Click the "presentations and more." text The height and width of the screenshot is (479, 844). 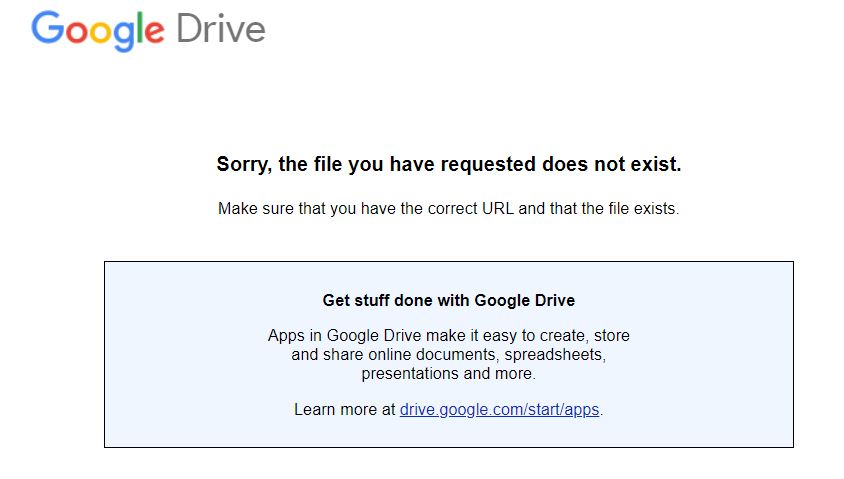coord(448,373)
